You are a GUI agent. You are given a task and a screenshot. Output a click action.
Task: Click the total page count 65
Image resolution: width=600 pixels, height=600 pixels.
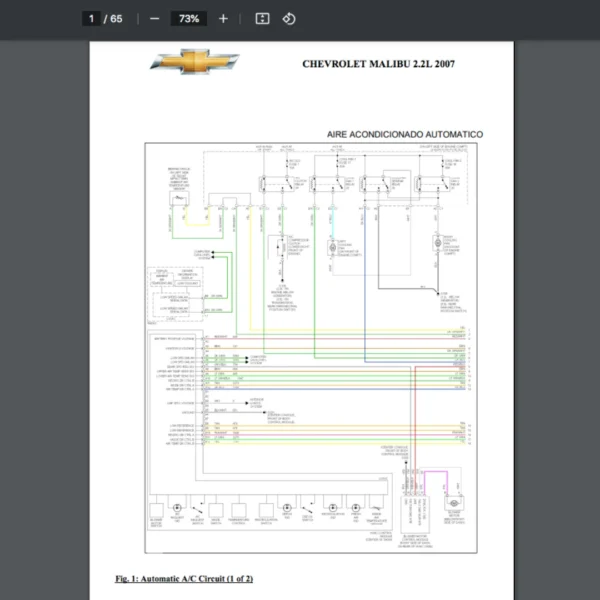pos(117,18)
